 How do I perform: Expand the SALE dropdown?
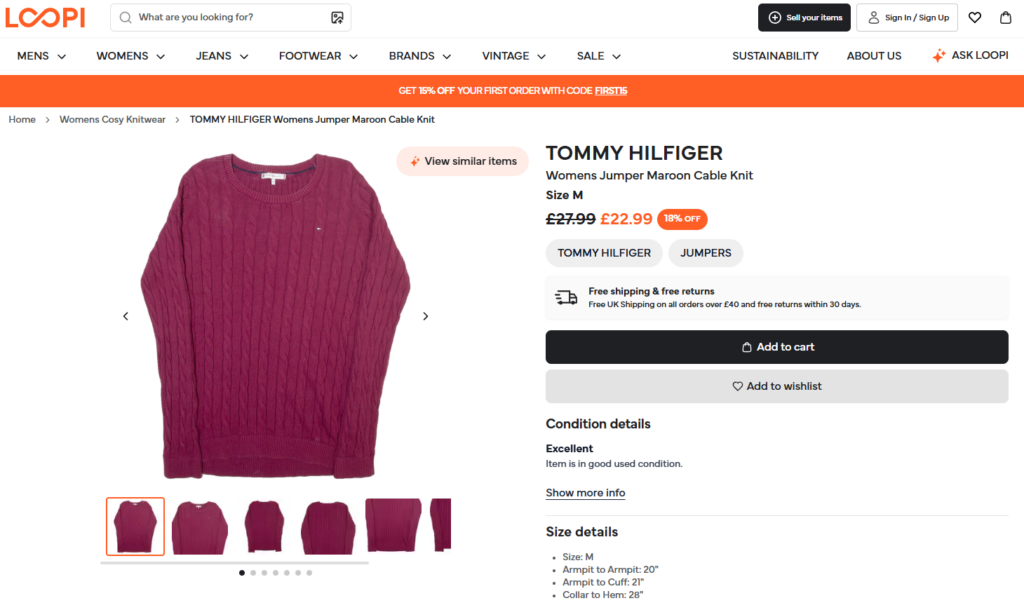[597, 56]
